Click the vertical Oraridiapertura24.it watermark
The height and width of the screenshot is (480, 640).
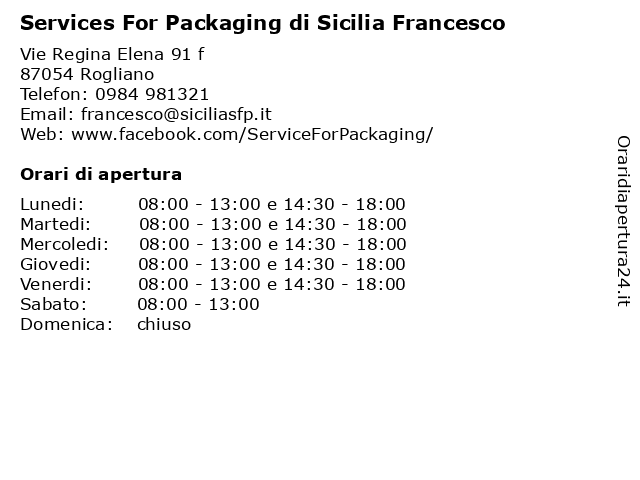(x=623, y=221)
